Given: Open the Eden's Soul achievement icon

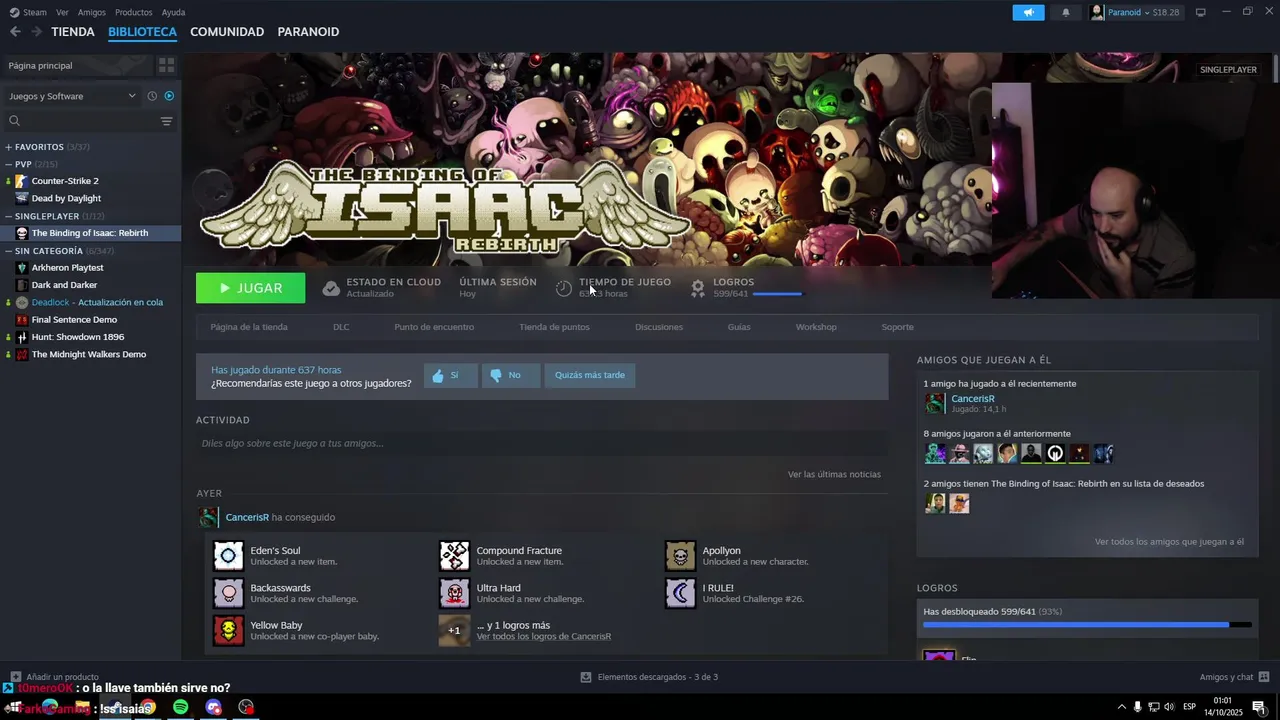Looking at the screenshot, I should 229,556.
